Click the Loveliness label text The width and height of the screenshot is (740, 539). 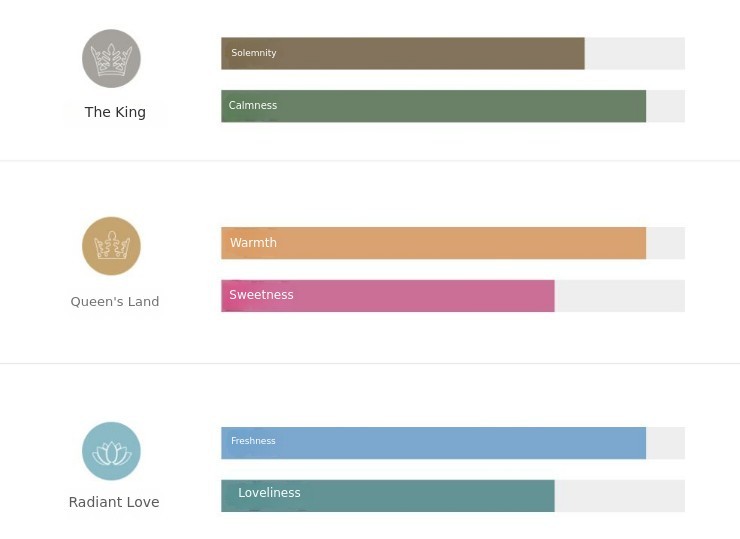269,493
